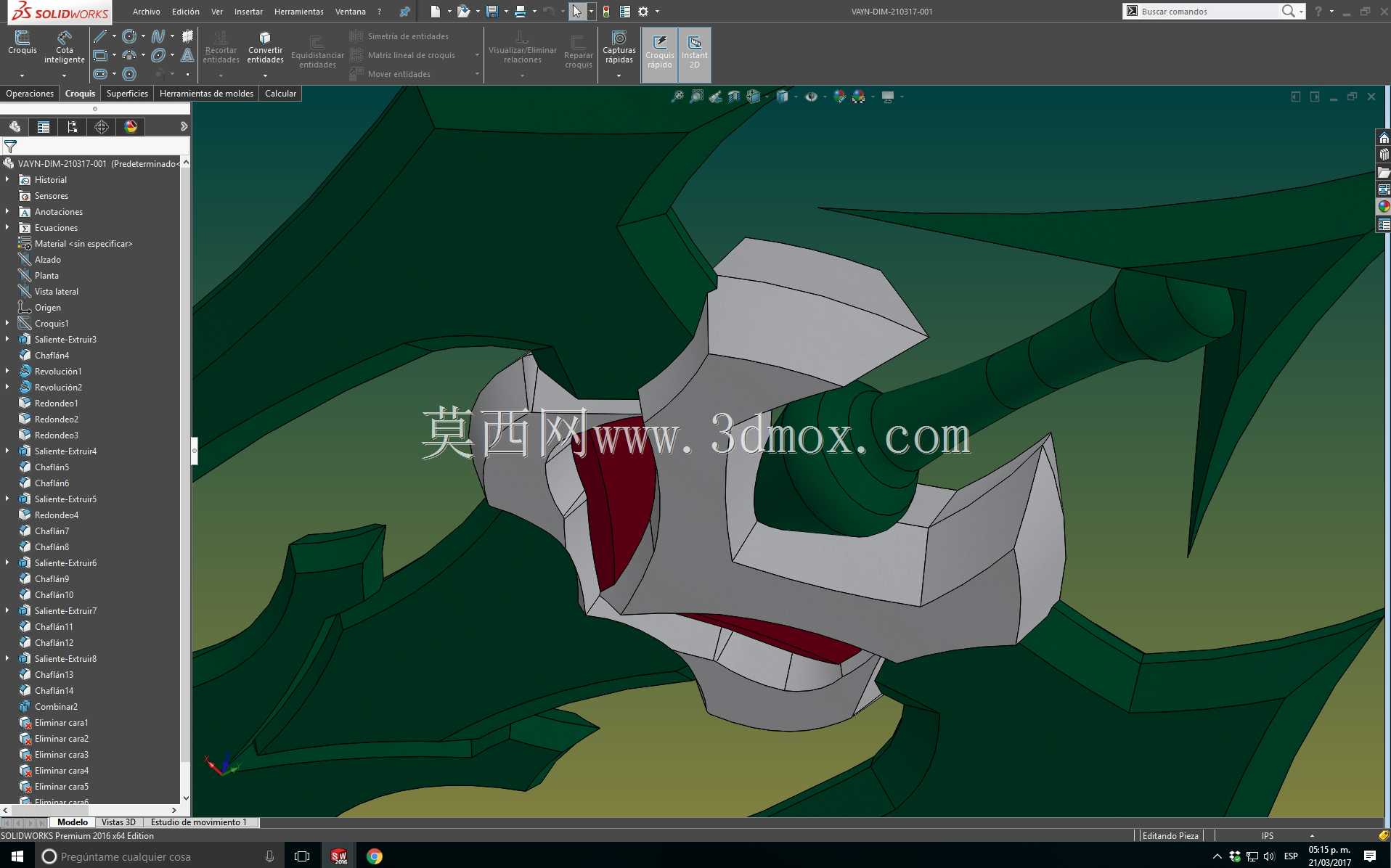This screenshot has width=1391, height=868.
Task: Open Capturas rápidas snap tool
Action: point(619,47)
